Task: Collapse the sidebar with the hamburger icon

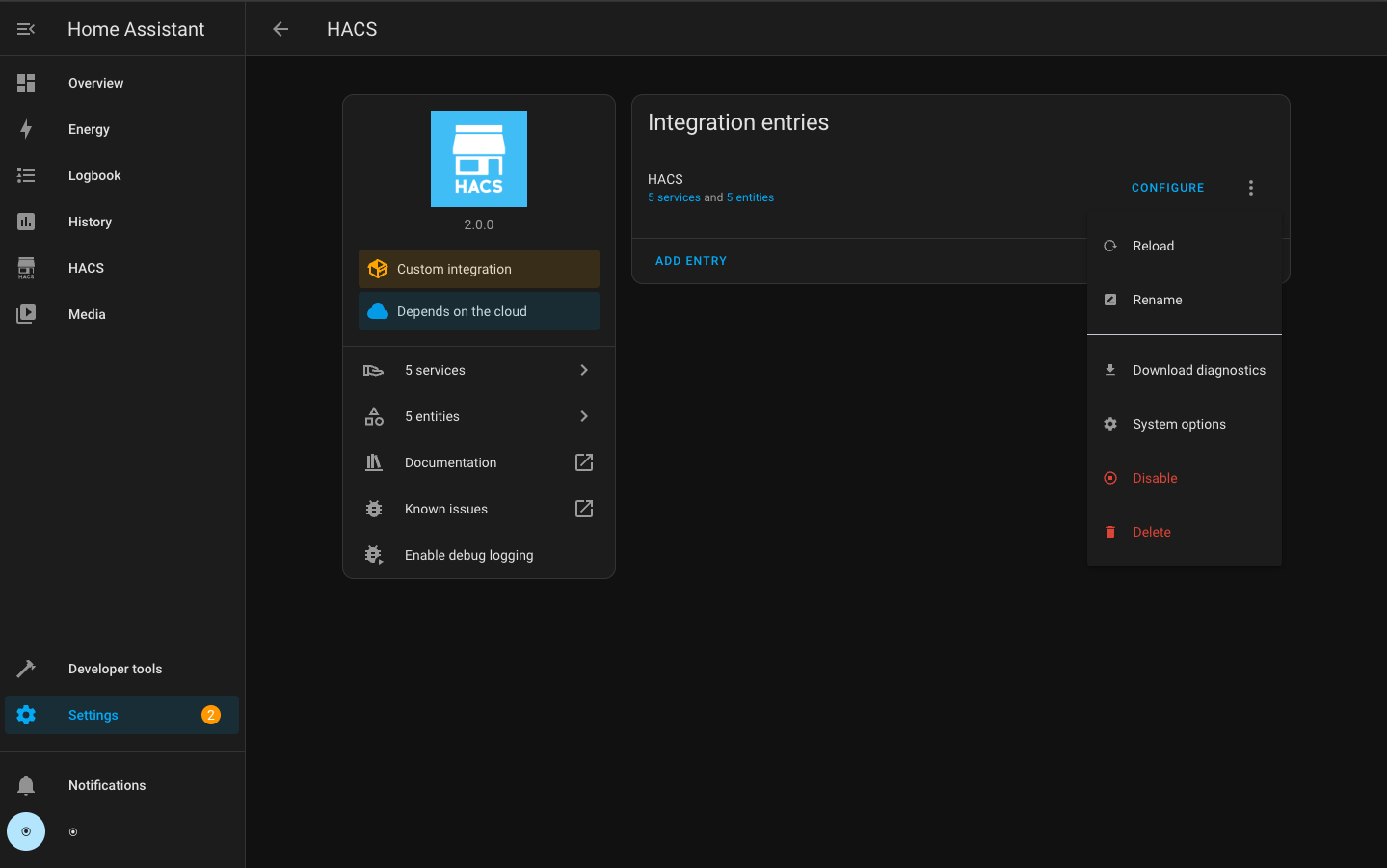Action: 25,28
